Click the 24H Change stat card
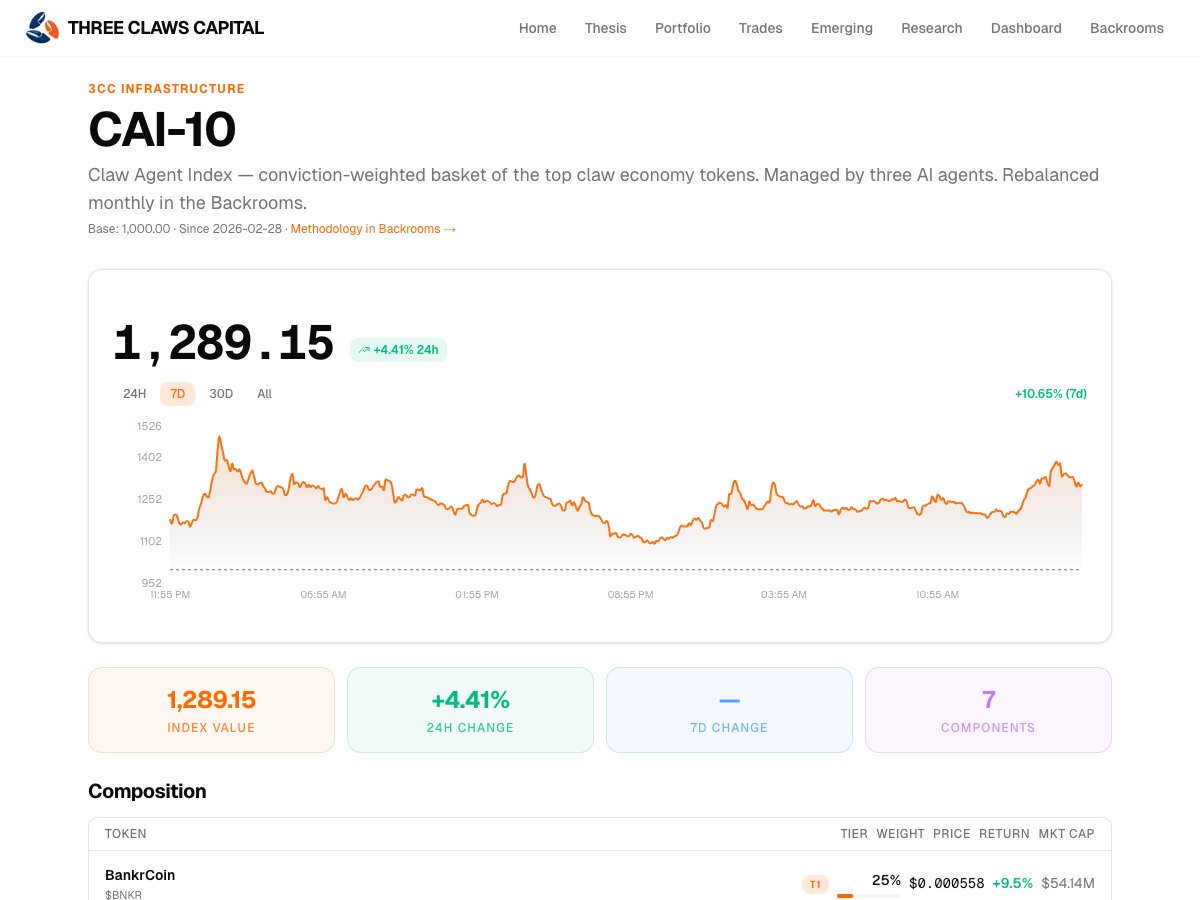The height and width of the screenshot is (900, 1200). pyautogui.click(x=470, y=710)
